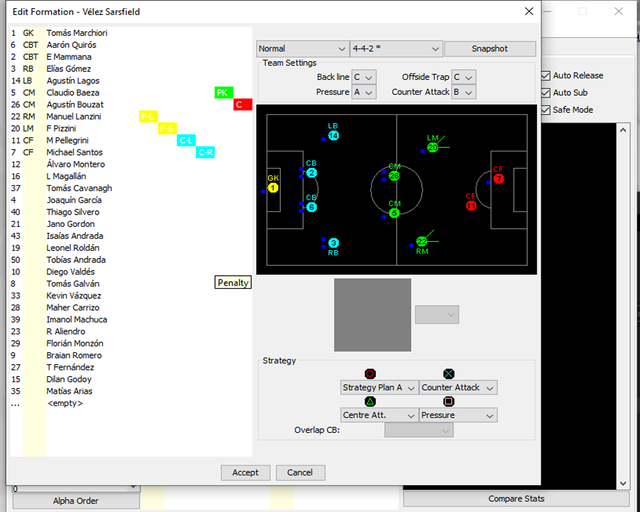Viewport: 640px width, 512px height.
Task: Click the green PK penalty taker tag
Action: (224, 93)
